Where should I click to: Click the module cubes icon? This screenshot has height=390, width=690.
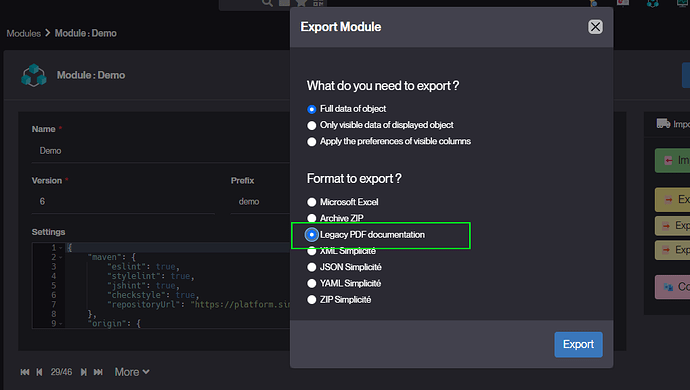click(x=33, y=75)
